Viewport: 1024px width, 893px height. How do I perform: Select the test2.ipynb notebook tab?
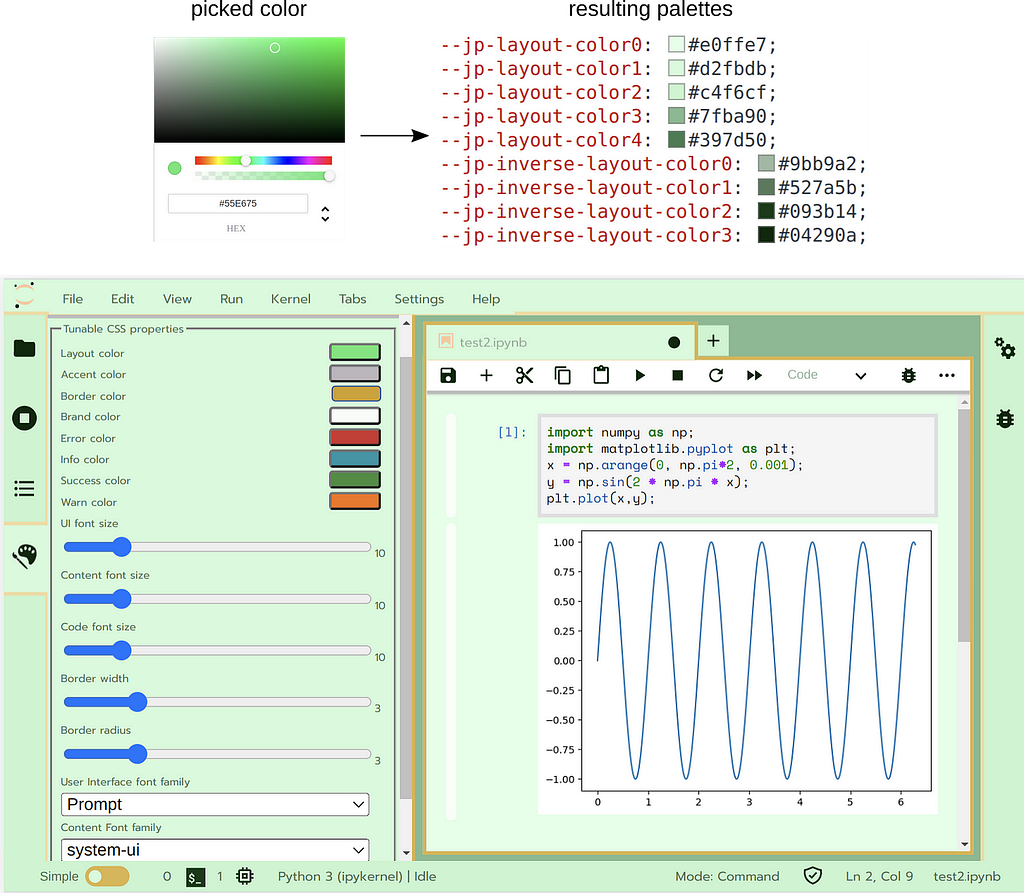(560, 342)
